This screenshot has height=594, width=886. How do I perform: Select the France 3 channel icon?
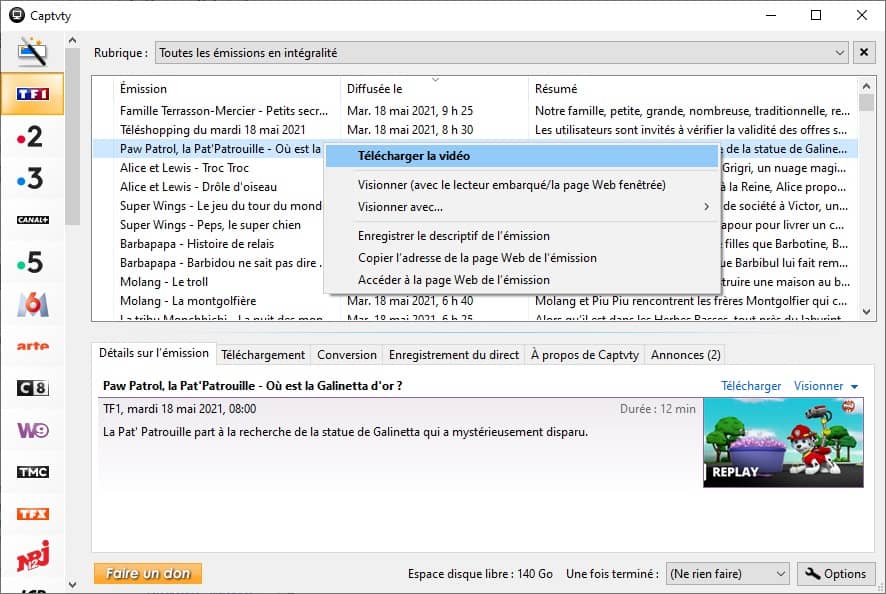tap(29, 179)
